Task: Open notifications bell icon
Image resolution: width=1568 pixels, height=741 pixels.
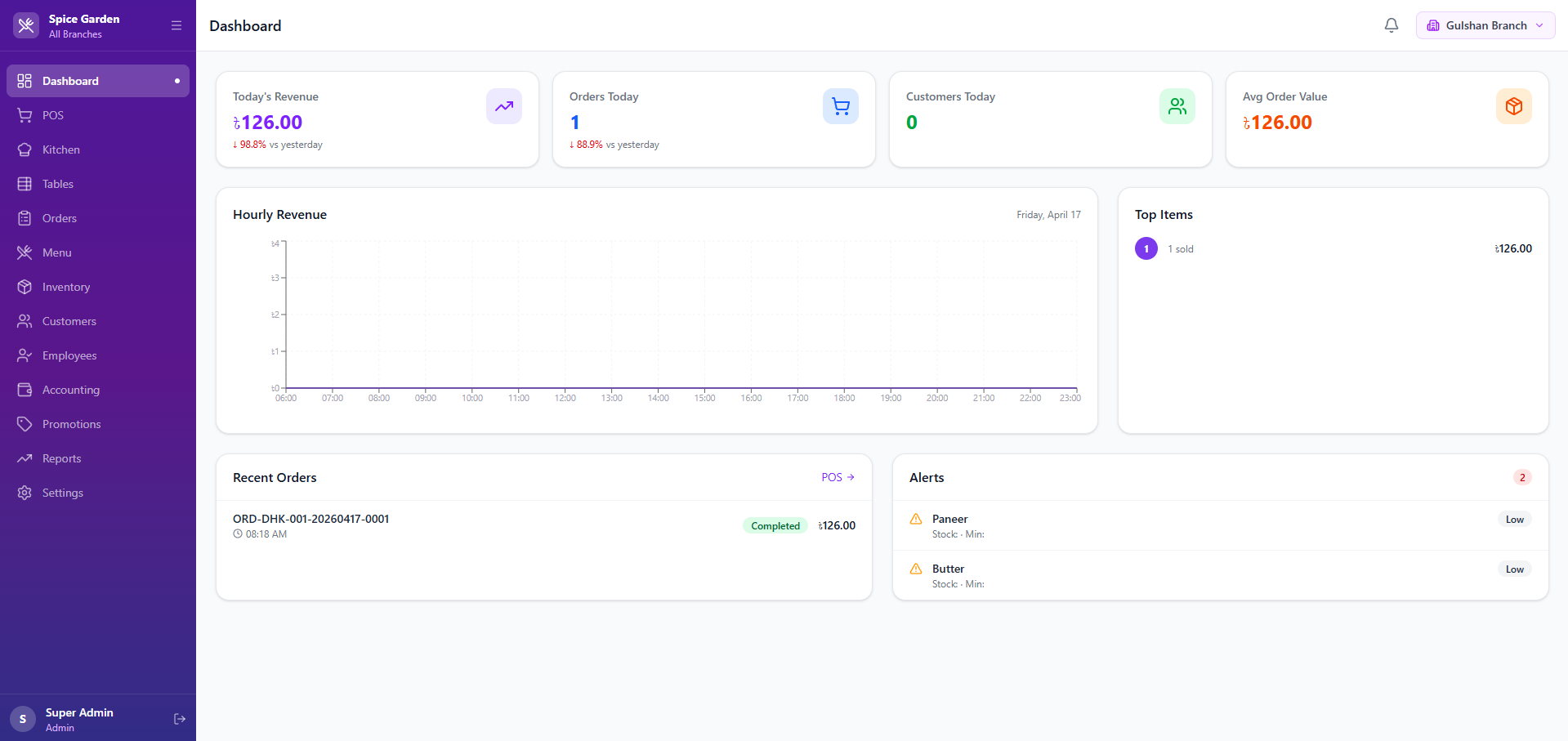Action: tap(1392, 25)
